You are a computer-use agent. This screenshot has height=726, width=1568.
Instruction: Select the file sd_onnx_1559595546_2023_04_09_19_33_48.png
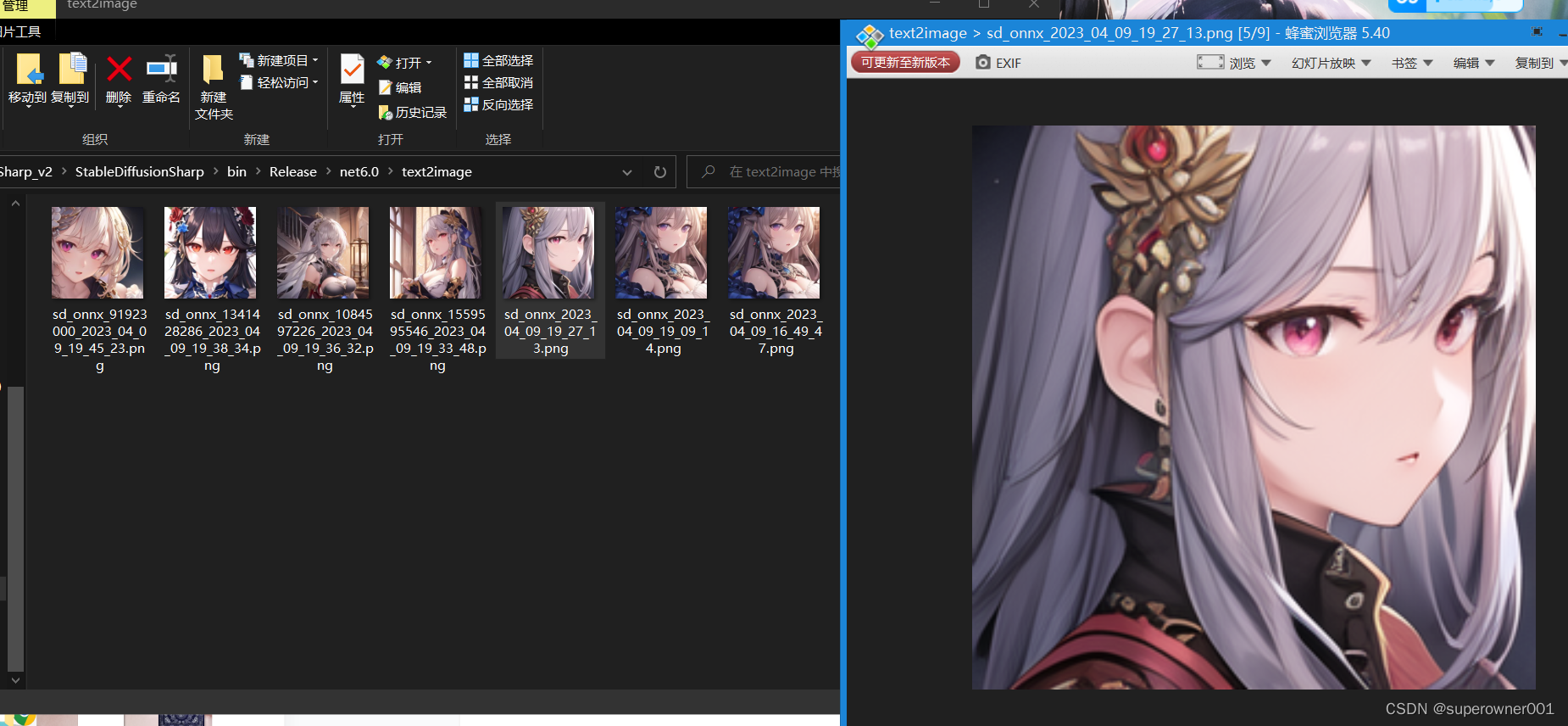point(437,288)
